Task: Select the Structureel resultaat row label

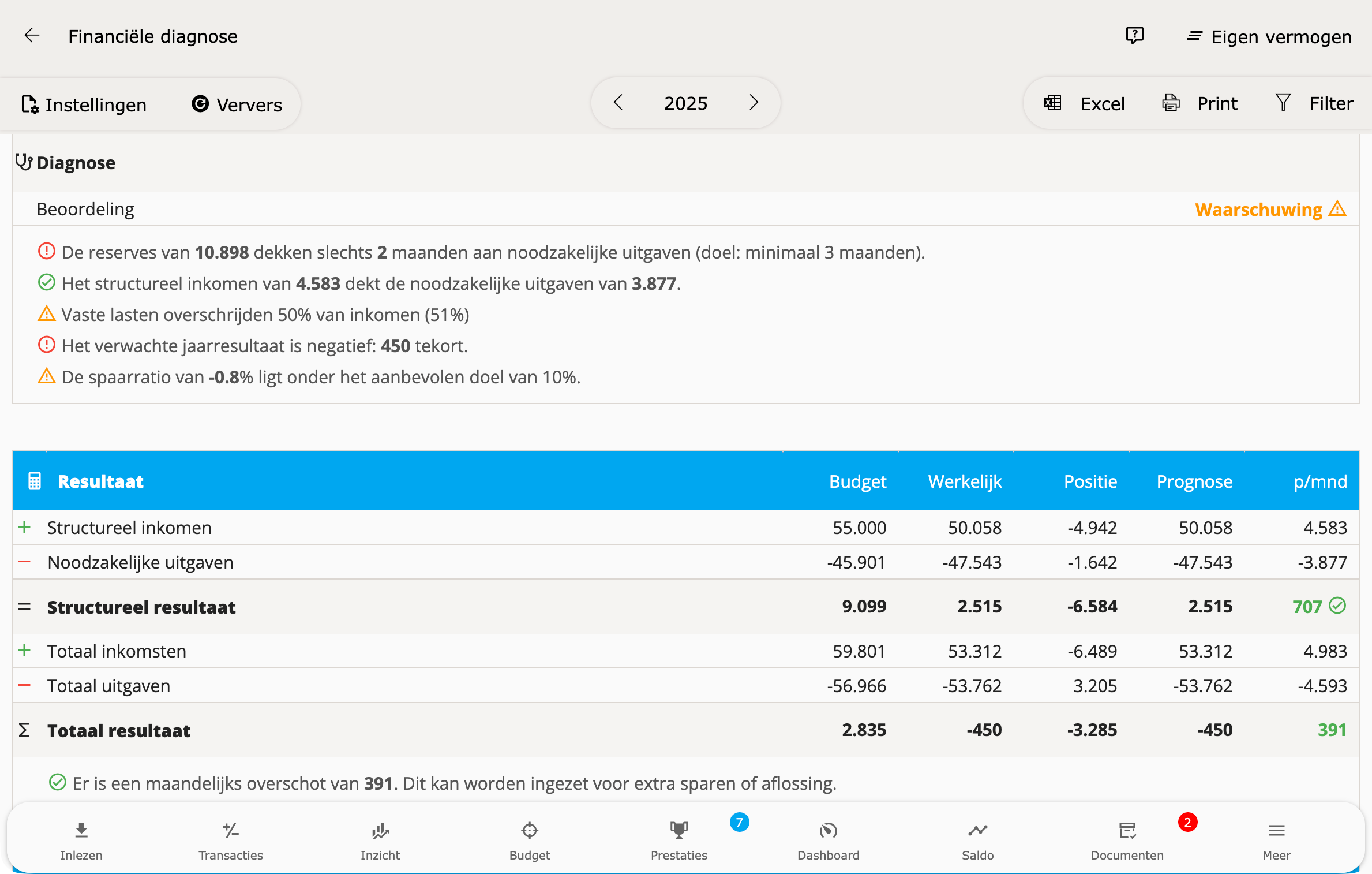Action: pos(141,607)
